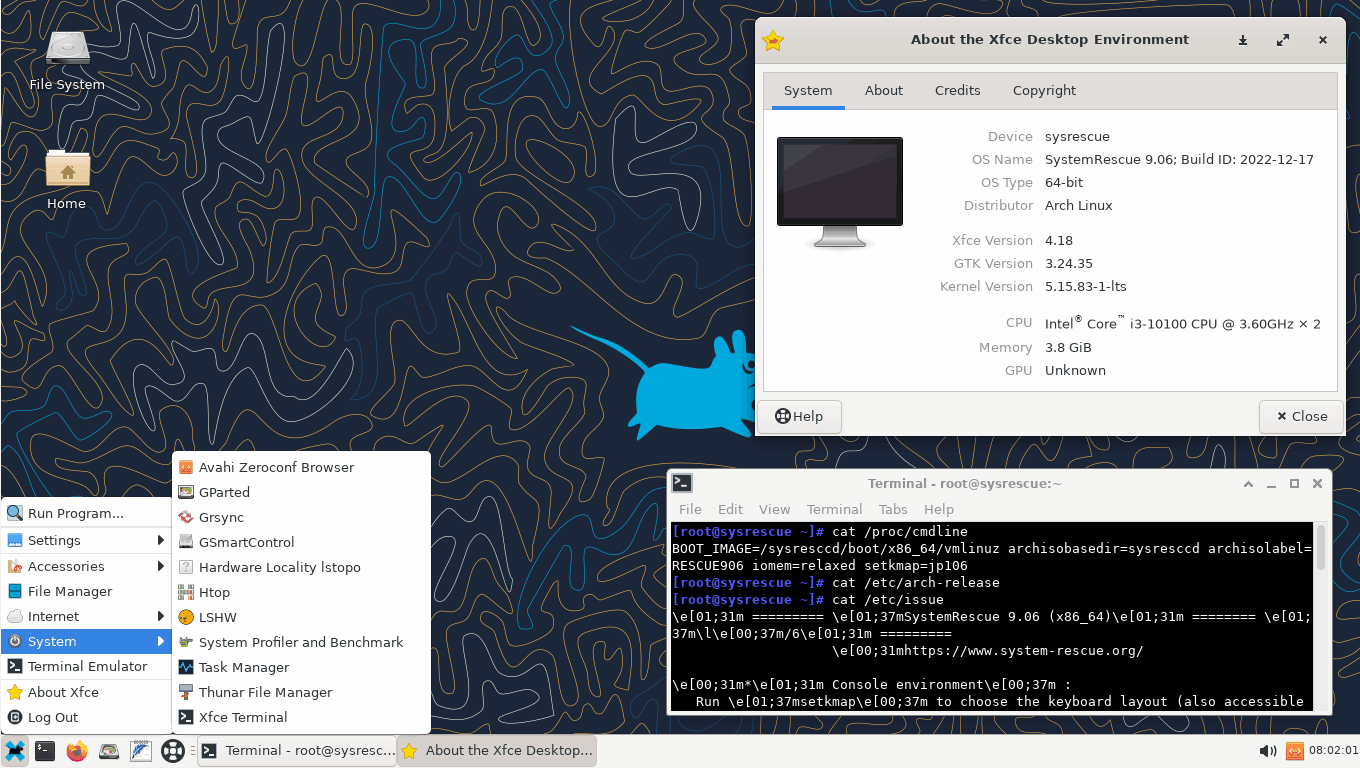Launch Htop from the System submenu
1360x768 pixels.
(x=301, y=592)
